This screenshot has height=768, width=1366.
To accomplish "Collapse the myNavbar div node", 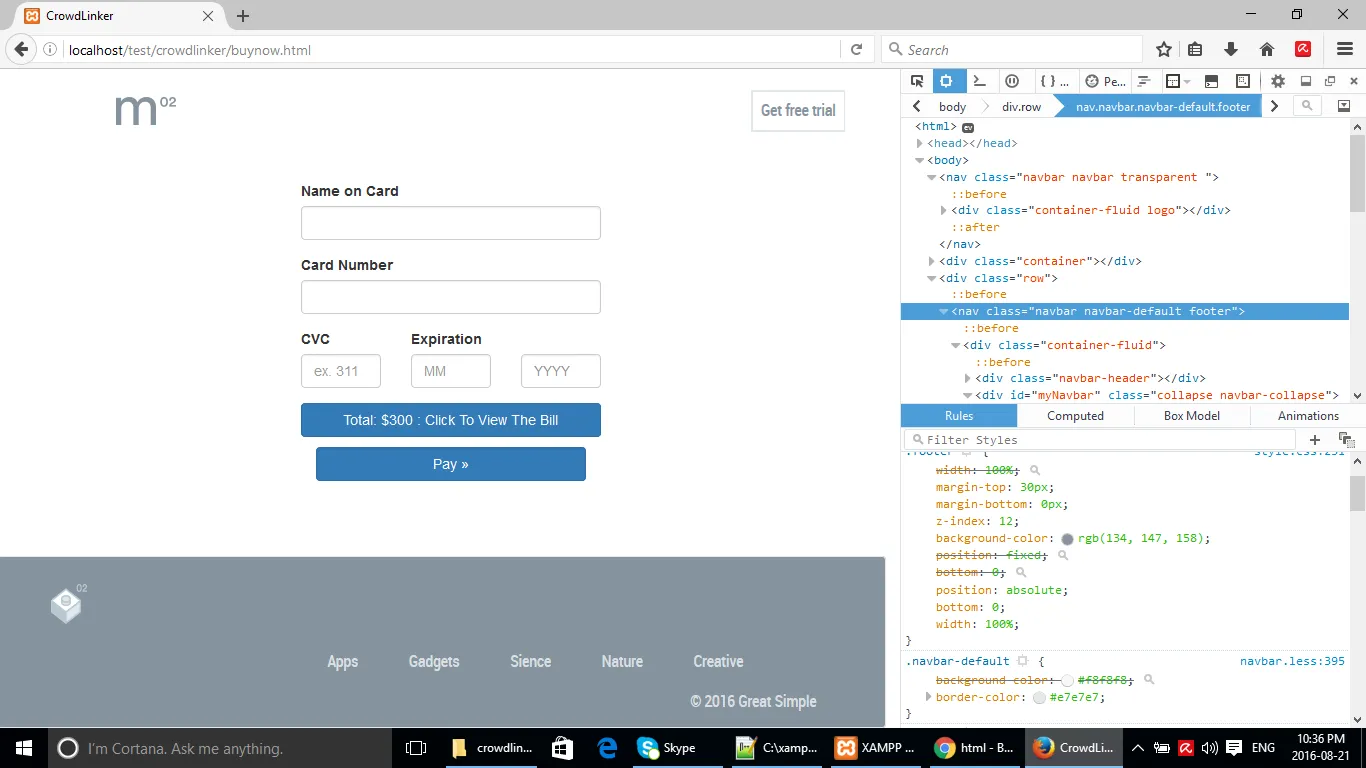I will tap(968, 395).
